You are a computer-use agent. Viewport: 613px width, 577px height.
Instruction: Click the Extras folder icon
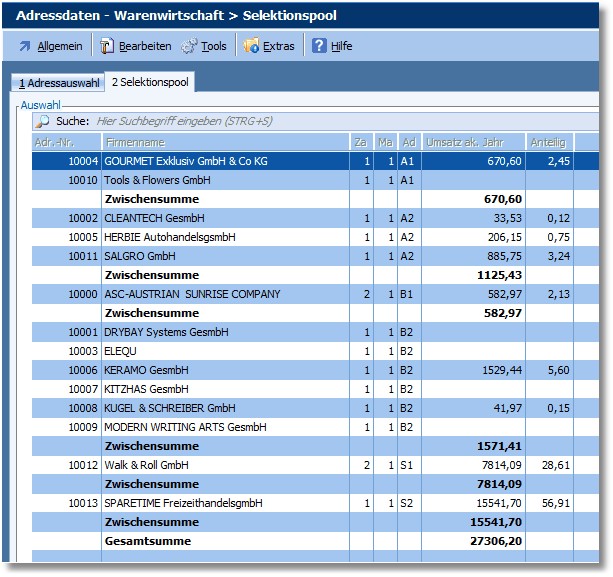251,46
